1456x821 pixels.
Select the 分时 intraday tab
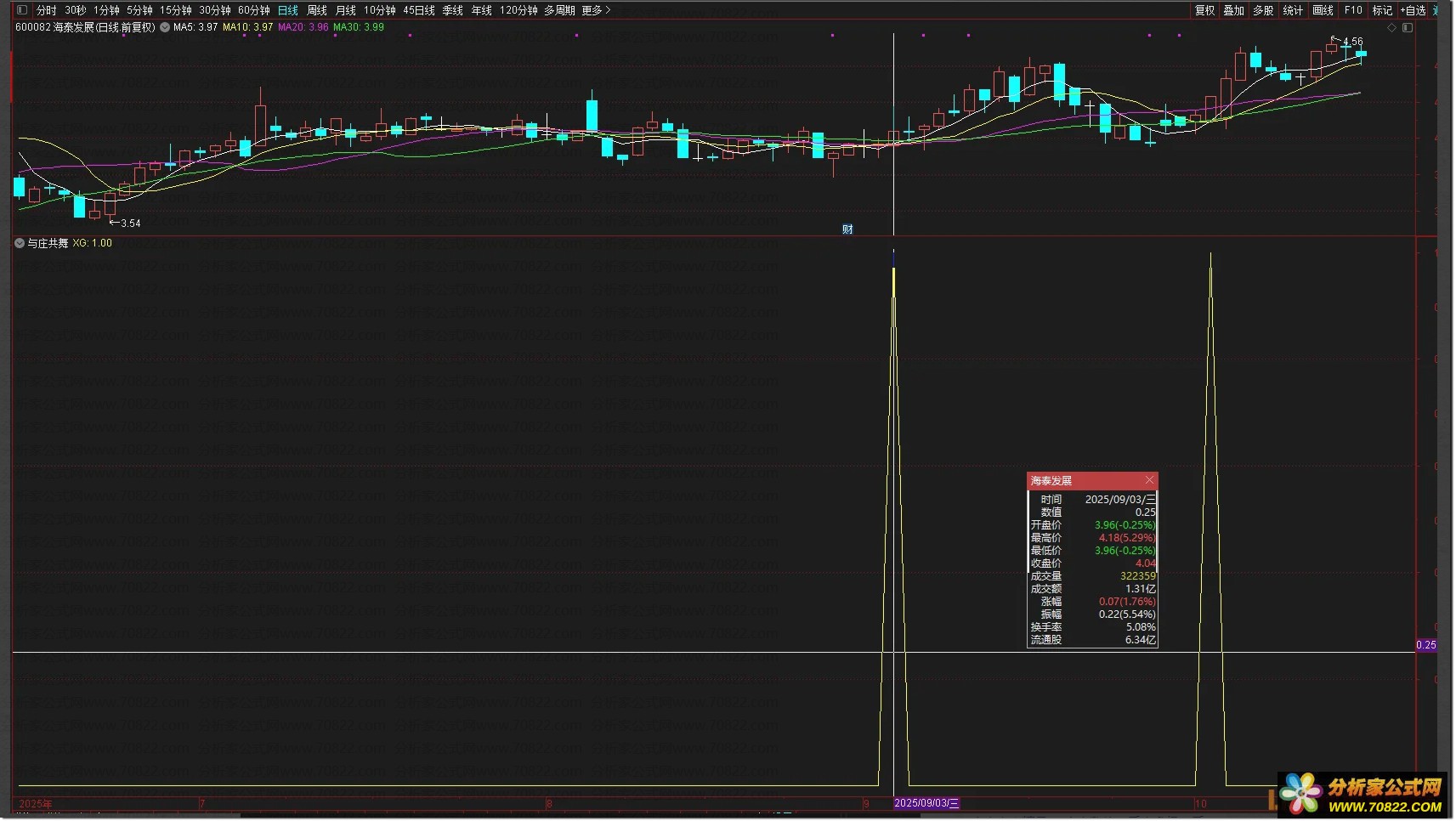(46, 10)
